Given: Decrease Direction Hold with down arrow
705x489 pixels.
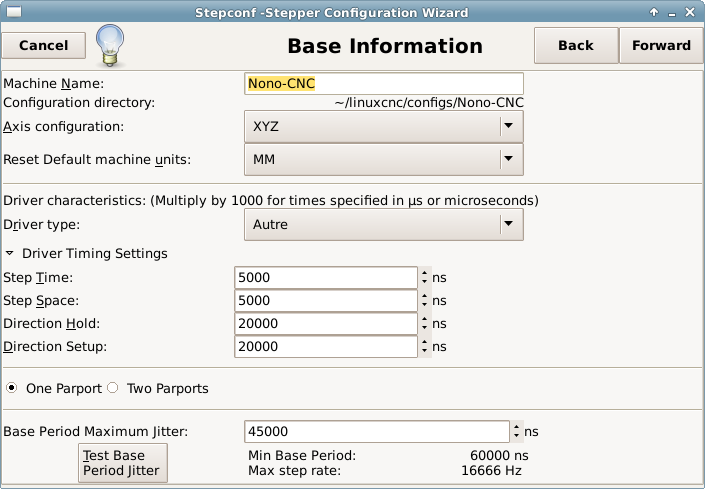Looking at the screenshot, I should [424, 328].
